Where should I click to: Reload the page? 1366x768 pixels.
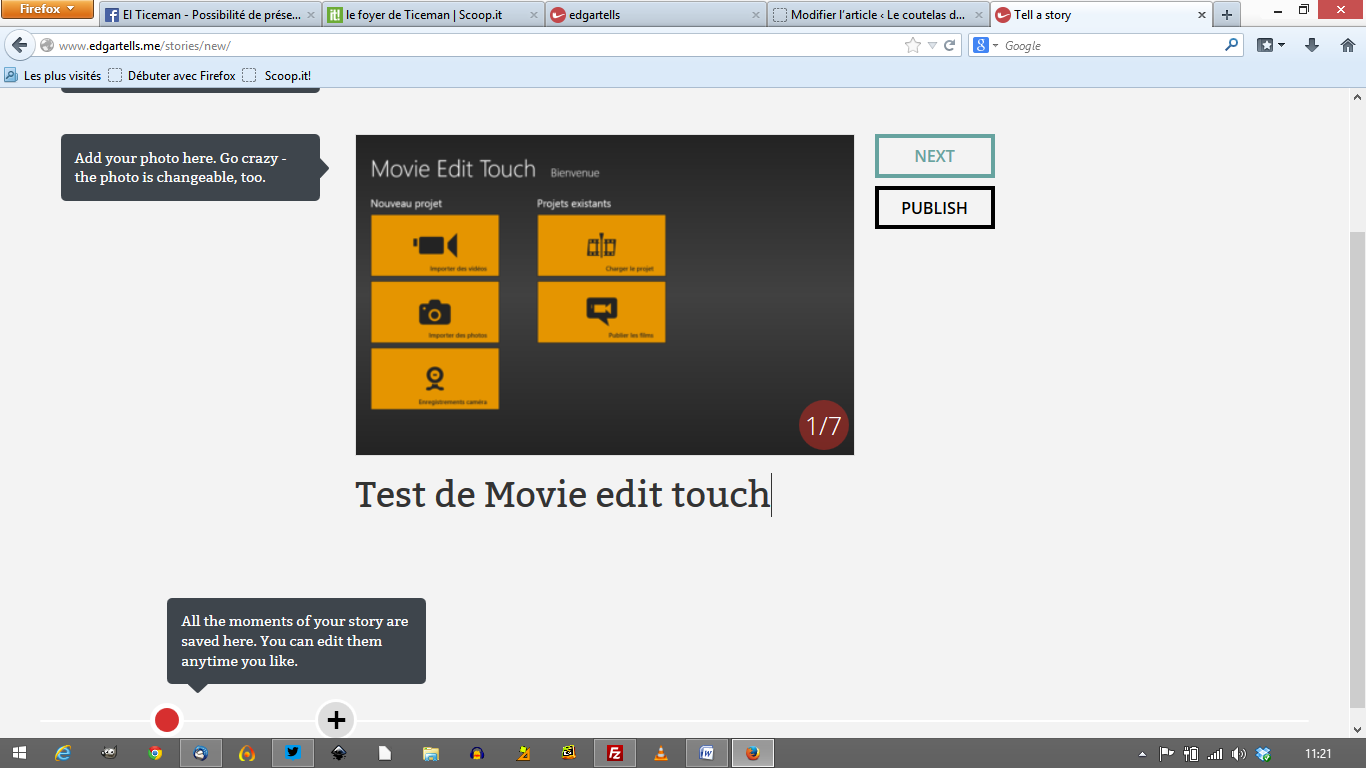point(950,45)
